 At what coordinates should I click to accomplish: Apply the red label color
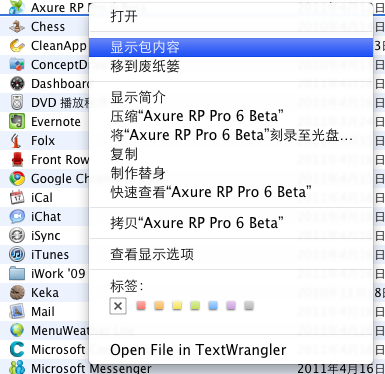pyautogui.click(x=141, y=305)
